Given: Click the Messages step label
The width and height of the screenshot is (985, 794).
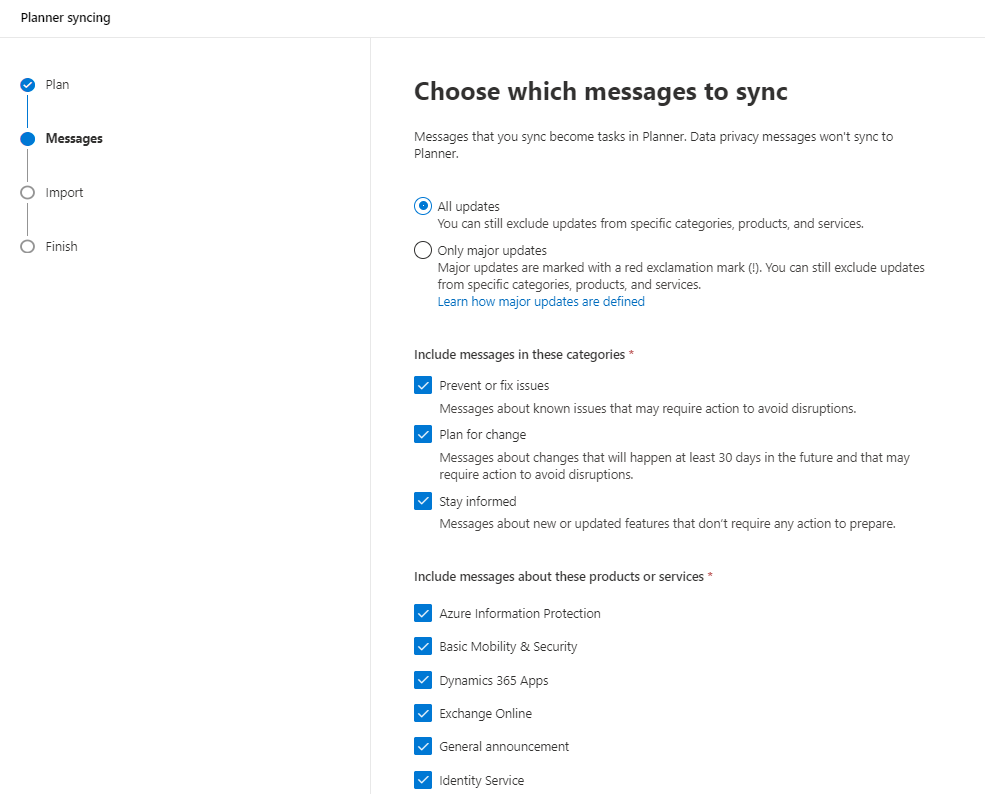Looking at the screenshot, I should tap(75, 138).
